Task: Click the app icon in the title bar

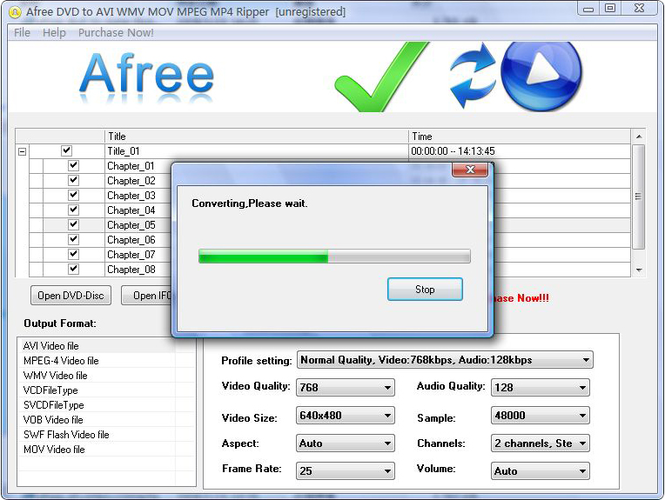Action: (x=15, y=12)
